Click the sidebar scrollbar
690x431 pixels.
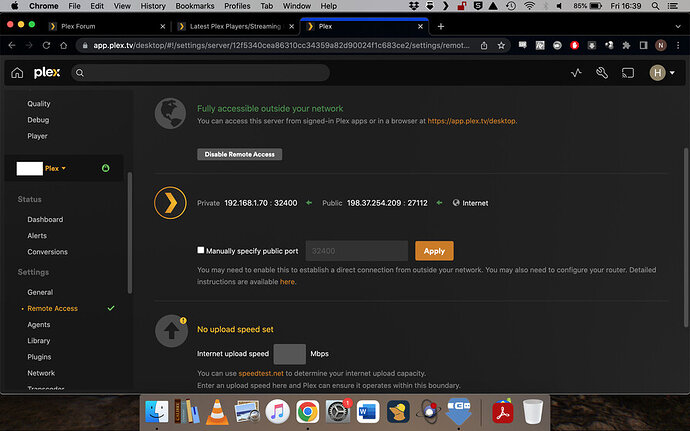129,232
